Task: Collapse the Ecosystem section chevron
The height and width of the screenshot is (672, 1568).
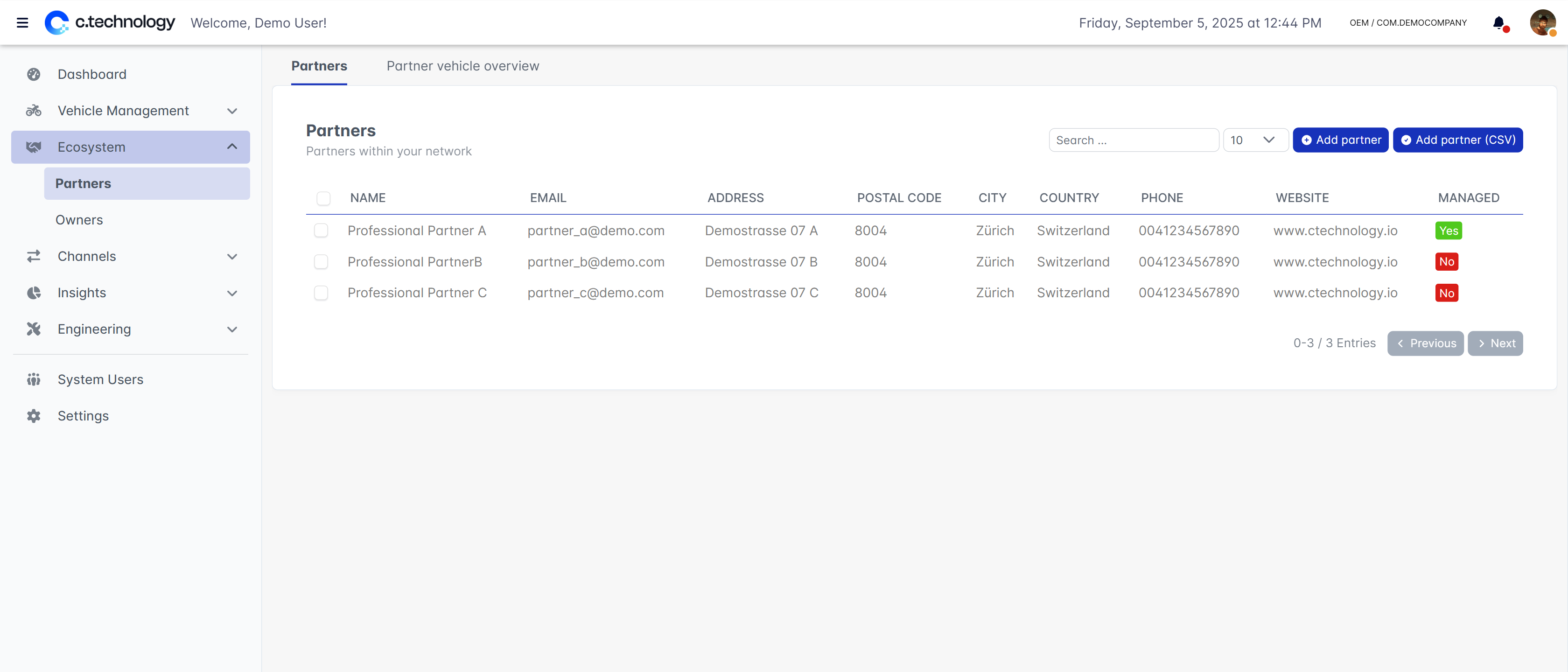Action: 232,147
